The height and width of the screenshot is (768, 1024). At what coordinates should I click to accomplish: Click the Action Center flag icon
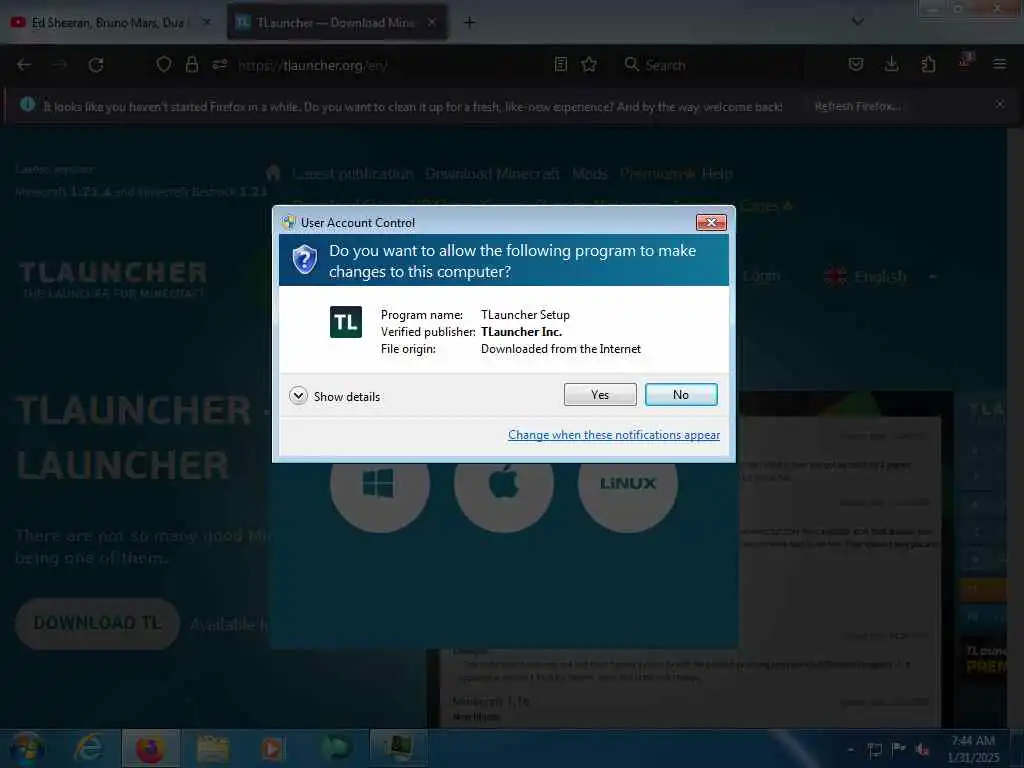tap(899, 749)
